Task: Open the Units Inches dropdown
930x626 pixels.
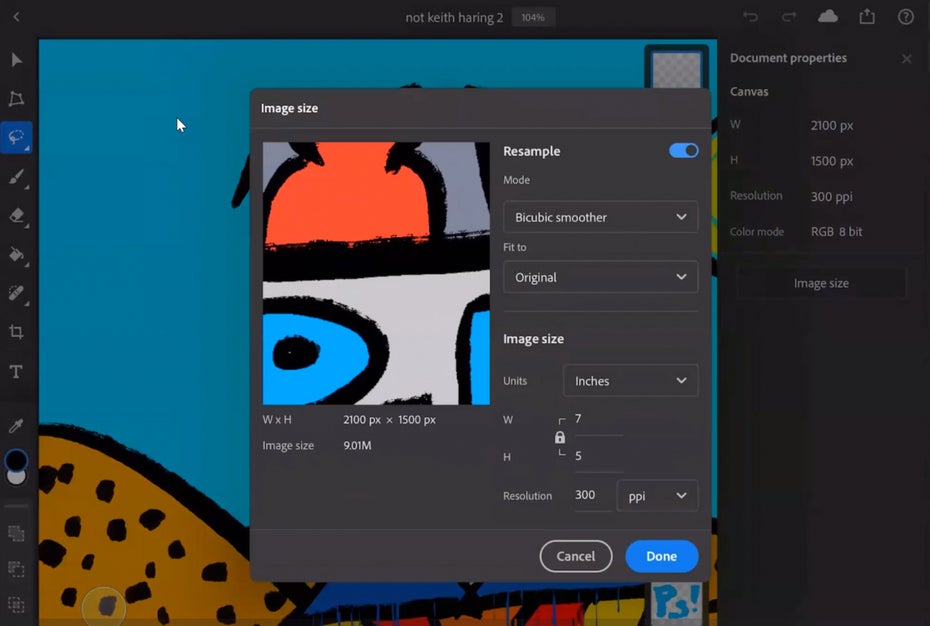Action: pos(630,381)
